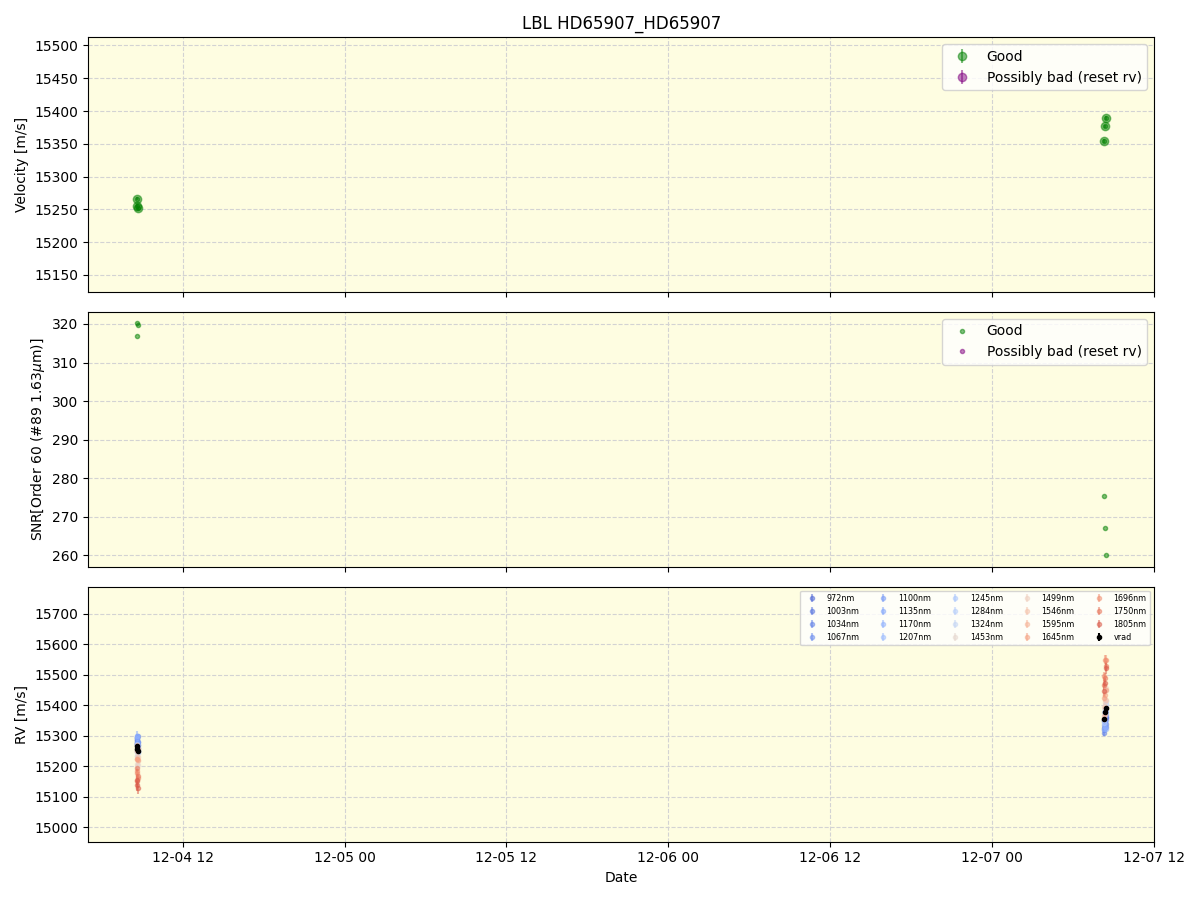
Task: Click purple Possibly bad marker in SNR legend
Action: [962, 351]
